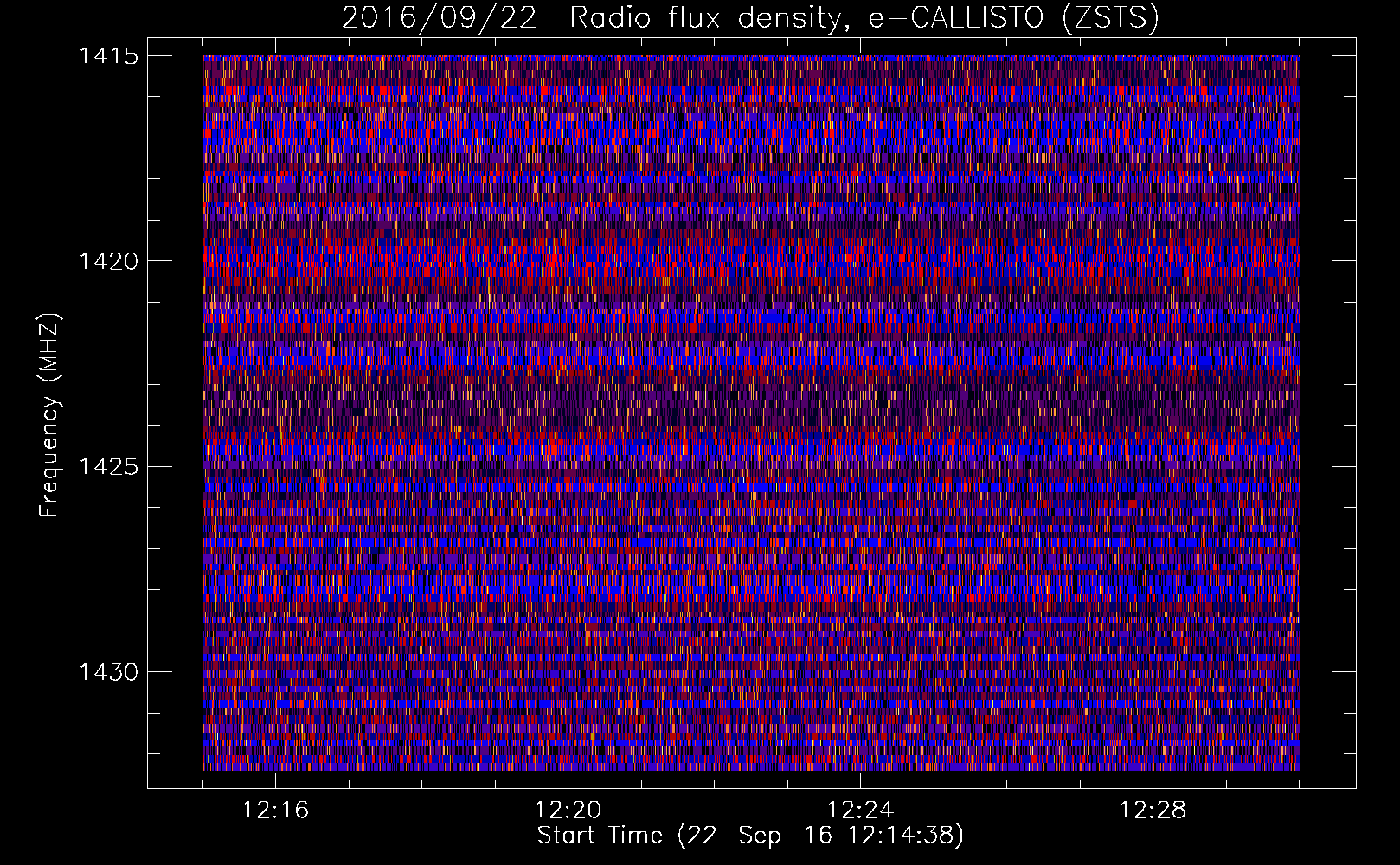Screen dimensions: 1400x865
Task: Select the 'Frequency (MHZ)' axis label
Action: click(x=49, y=415)
